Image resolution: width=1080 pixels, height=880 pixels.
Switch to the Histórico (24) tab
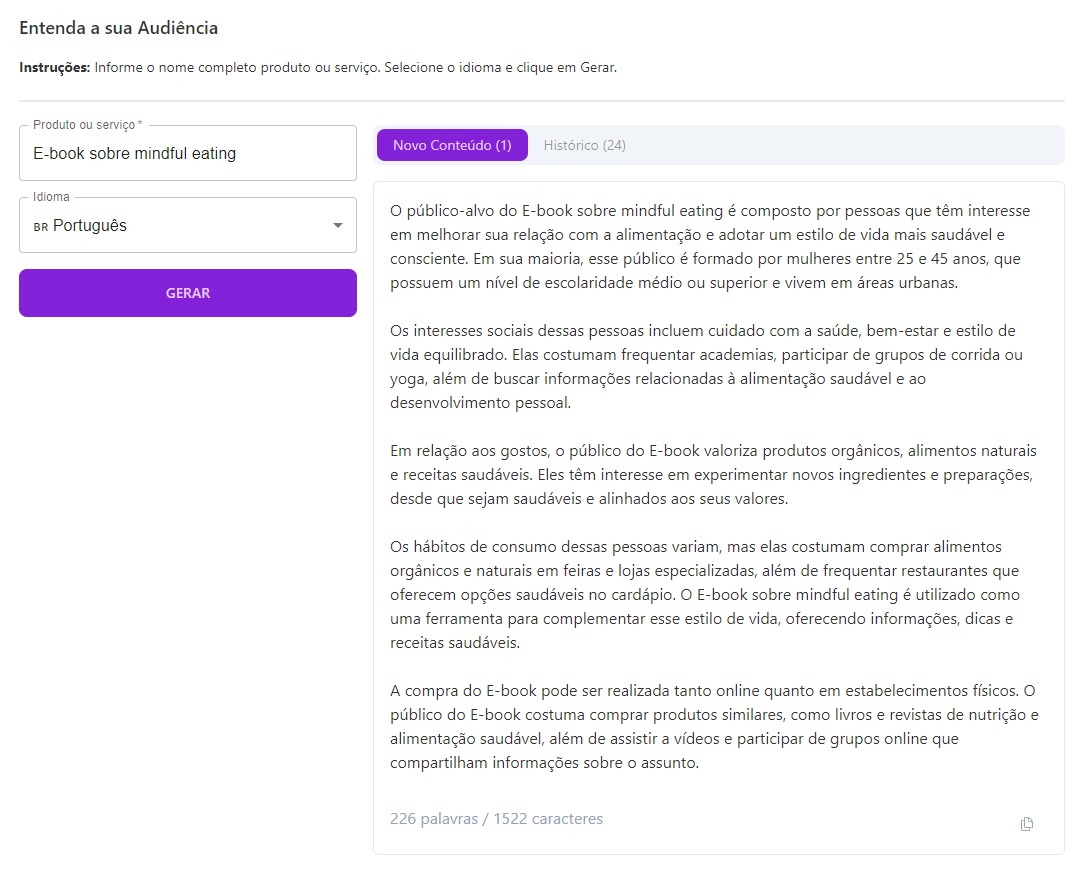[x=584, y=145]
